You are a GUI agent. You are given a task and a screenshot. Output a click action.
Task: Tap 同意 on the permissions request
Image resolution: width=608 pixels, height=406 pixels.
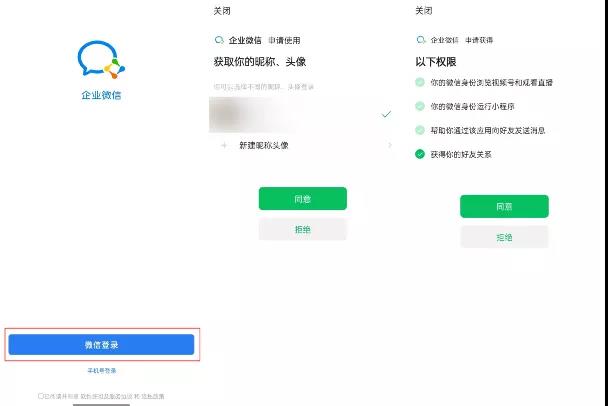point(504,206)
